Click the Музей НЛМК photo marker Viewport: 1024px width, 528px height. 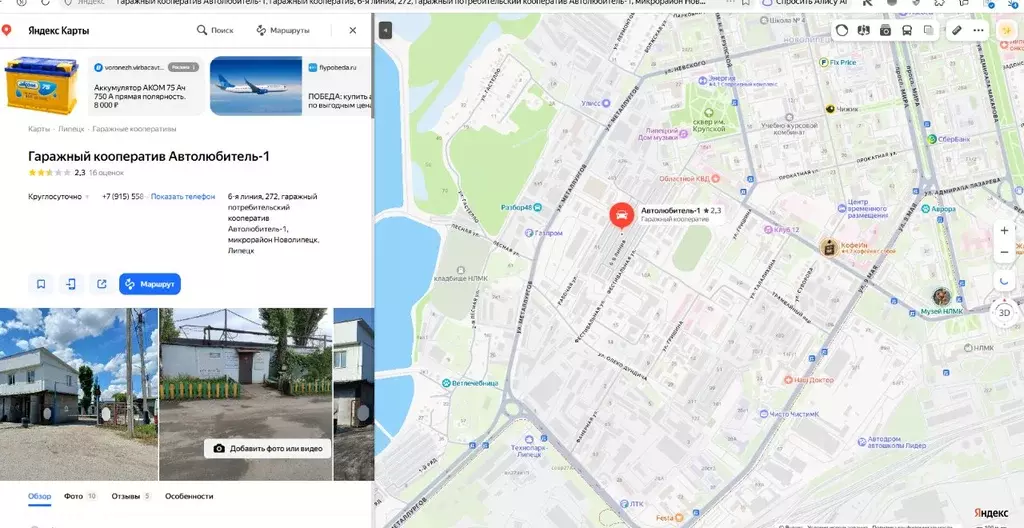[941, 296]
